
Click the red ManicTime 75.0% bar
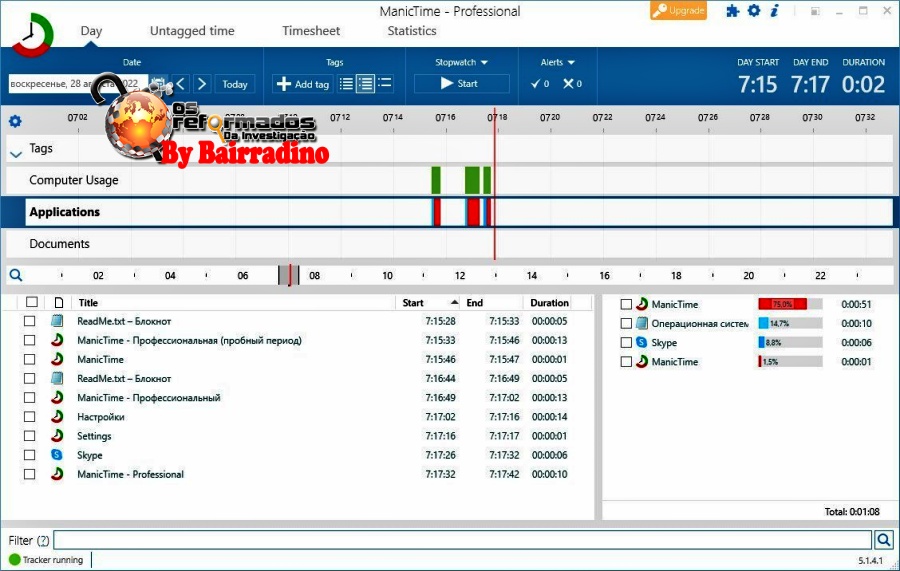(x=782, y=304)
